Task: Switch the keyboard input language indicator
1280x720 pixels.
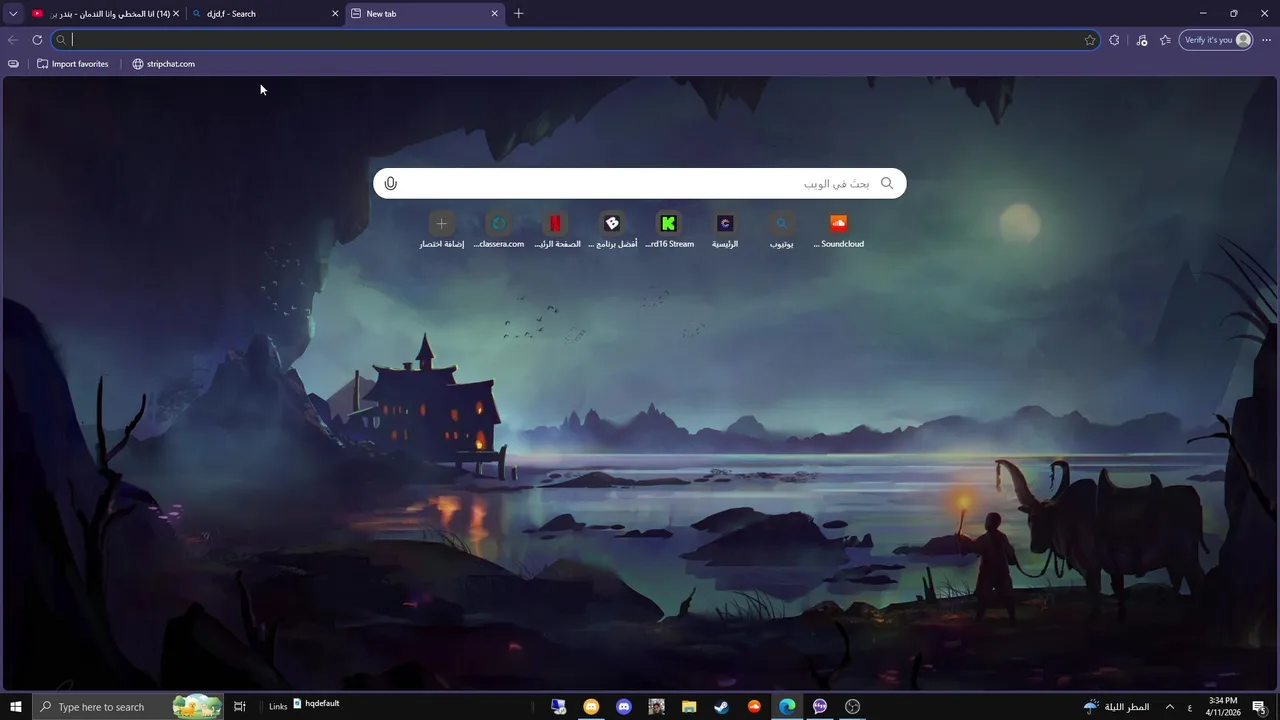Action: click(x=1189, y=707)
